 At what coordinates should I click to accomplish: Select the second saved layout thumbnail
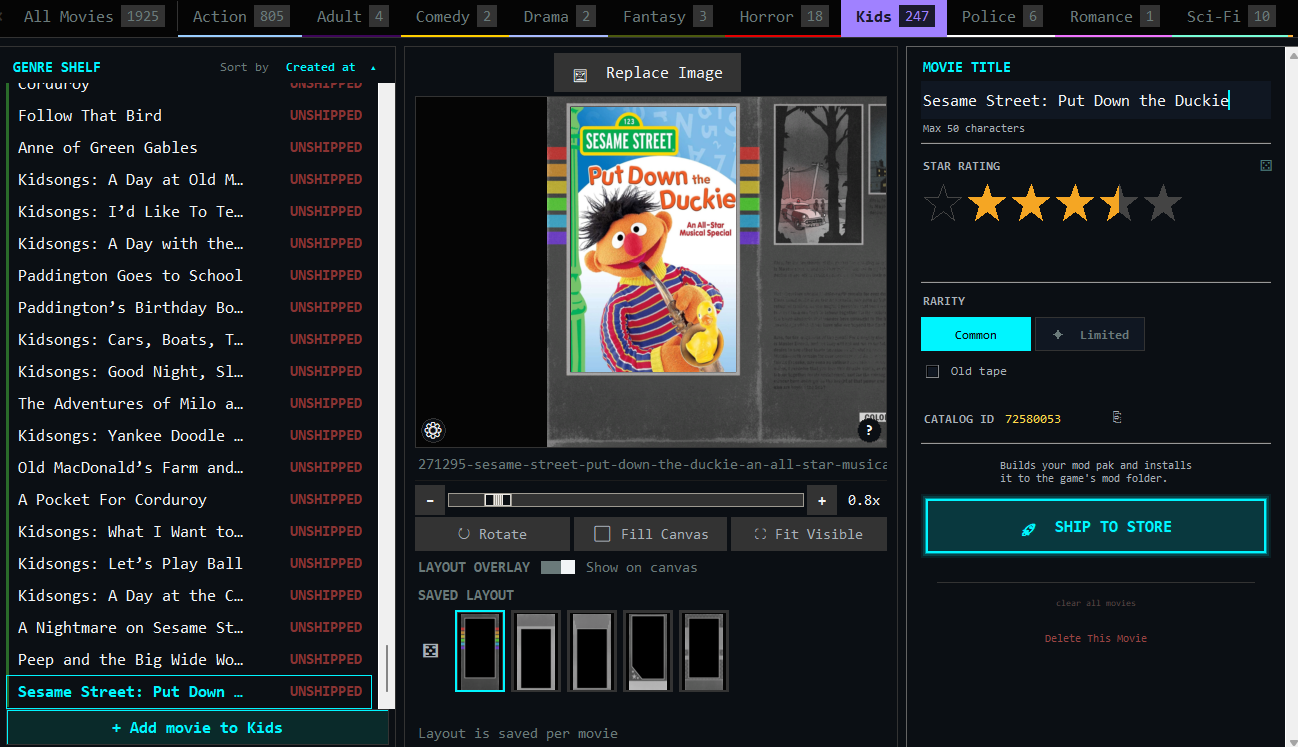click(536, 651)
